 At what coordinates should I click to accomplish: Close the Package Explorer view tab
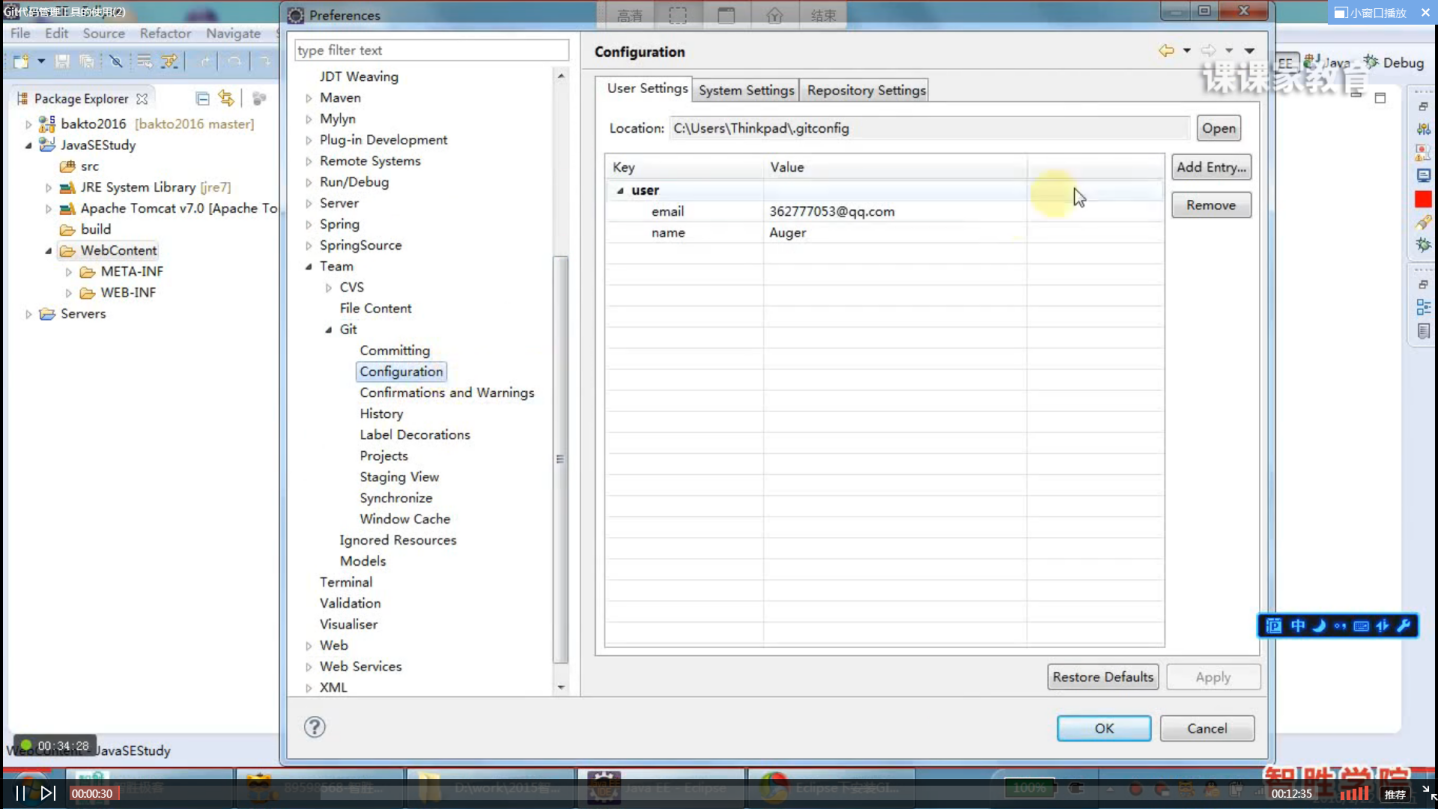[142, 99]
